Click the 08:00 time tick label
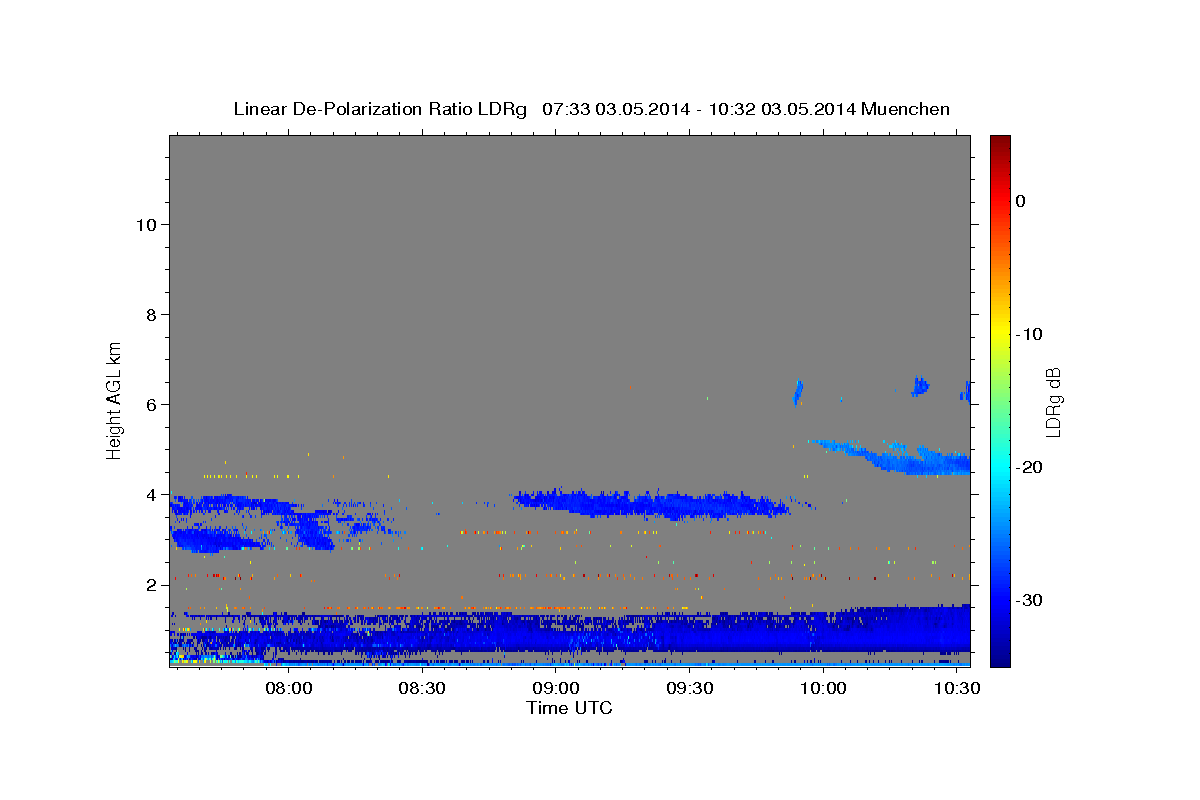The width and height of the screenshot is (1200, 800). click(289, 689)
